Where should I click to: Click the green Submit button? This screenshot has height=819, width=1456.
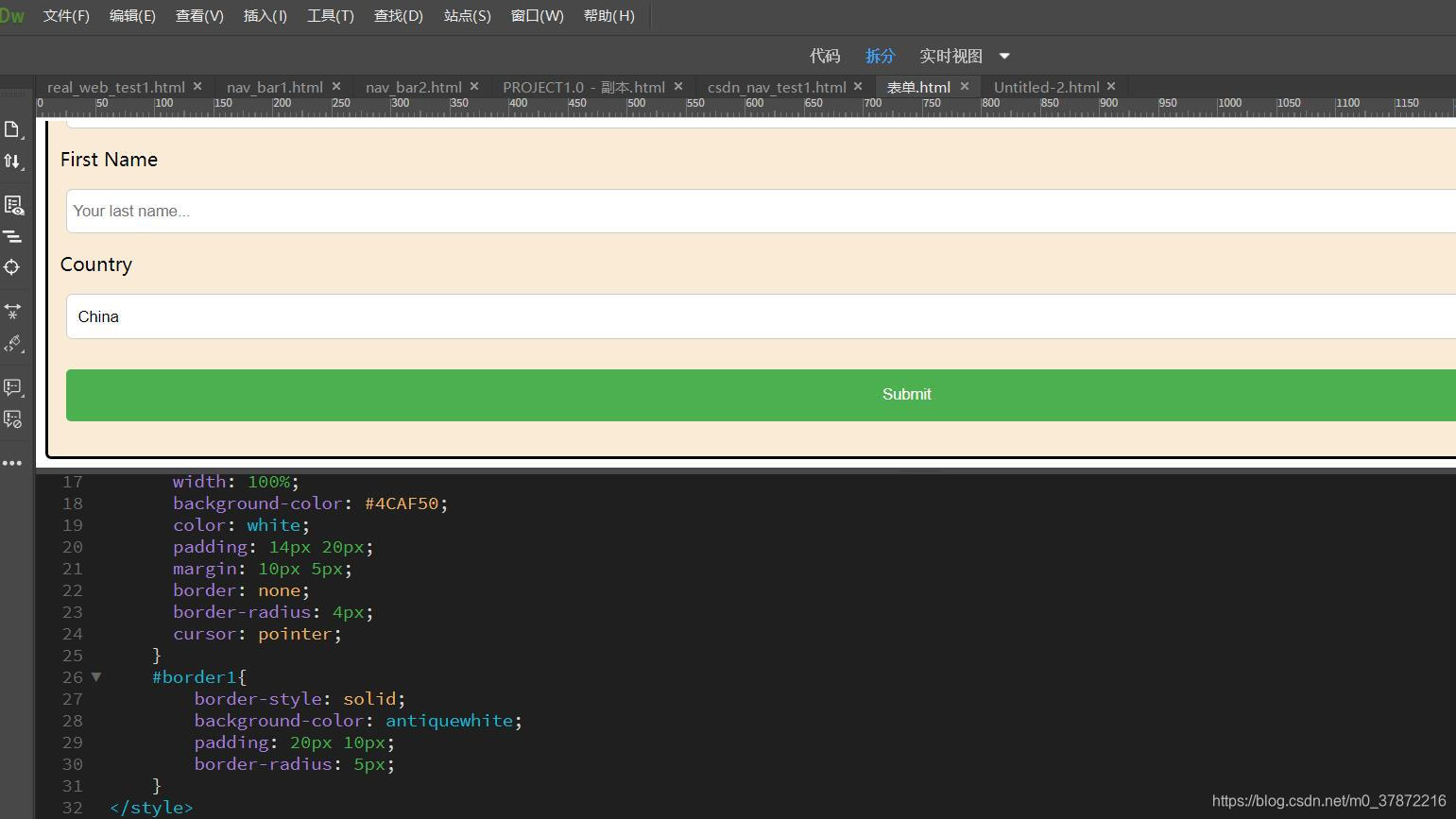point(761,395)
